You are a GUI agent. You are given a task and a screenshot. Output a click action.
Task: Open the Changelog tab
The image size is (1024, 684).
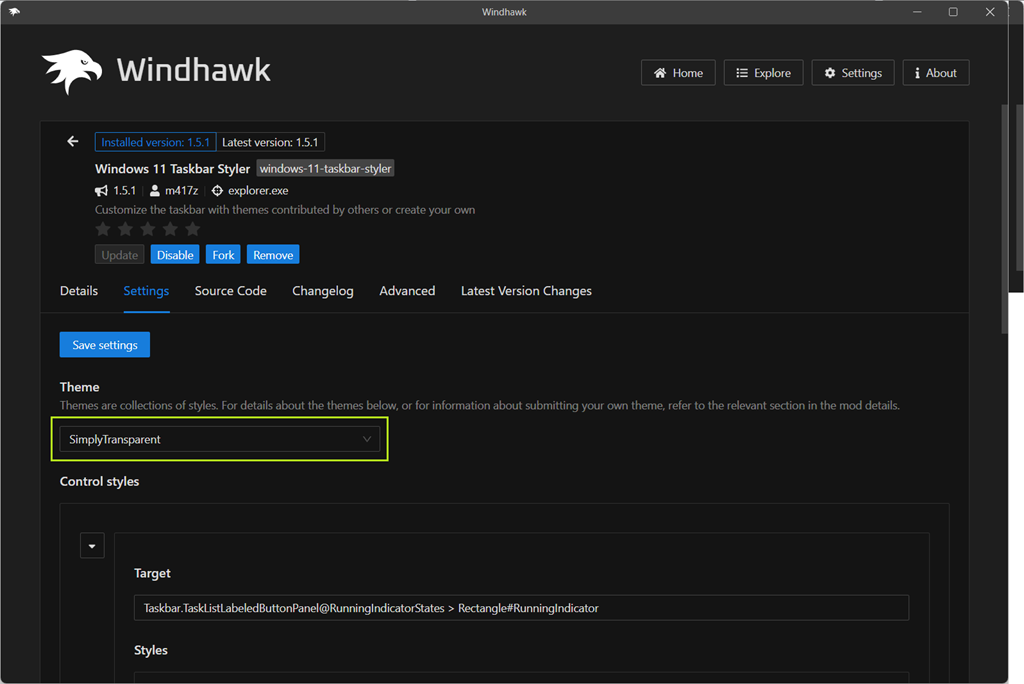pos(322,291)
